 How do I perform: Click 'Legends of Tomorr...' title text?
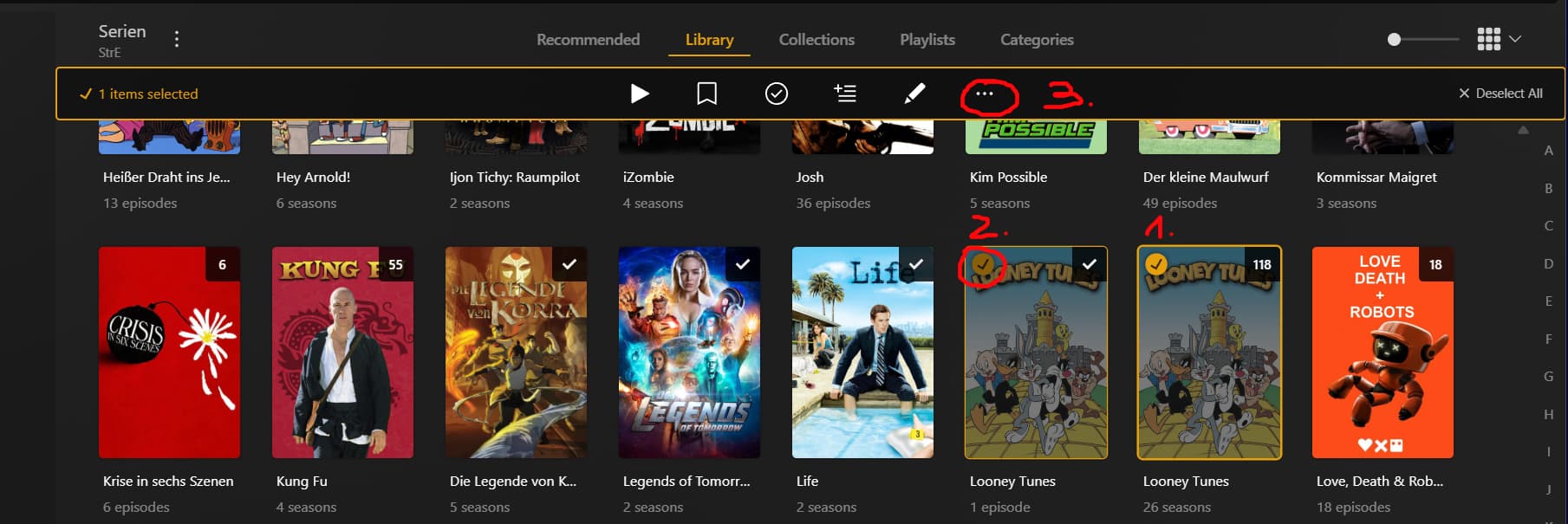point(686,481)
